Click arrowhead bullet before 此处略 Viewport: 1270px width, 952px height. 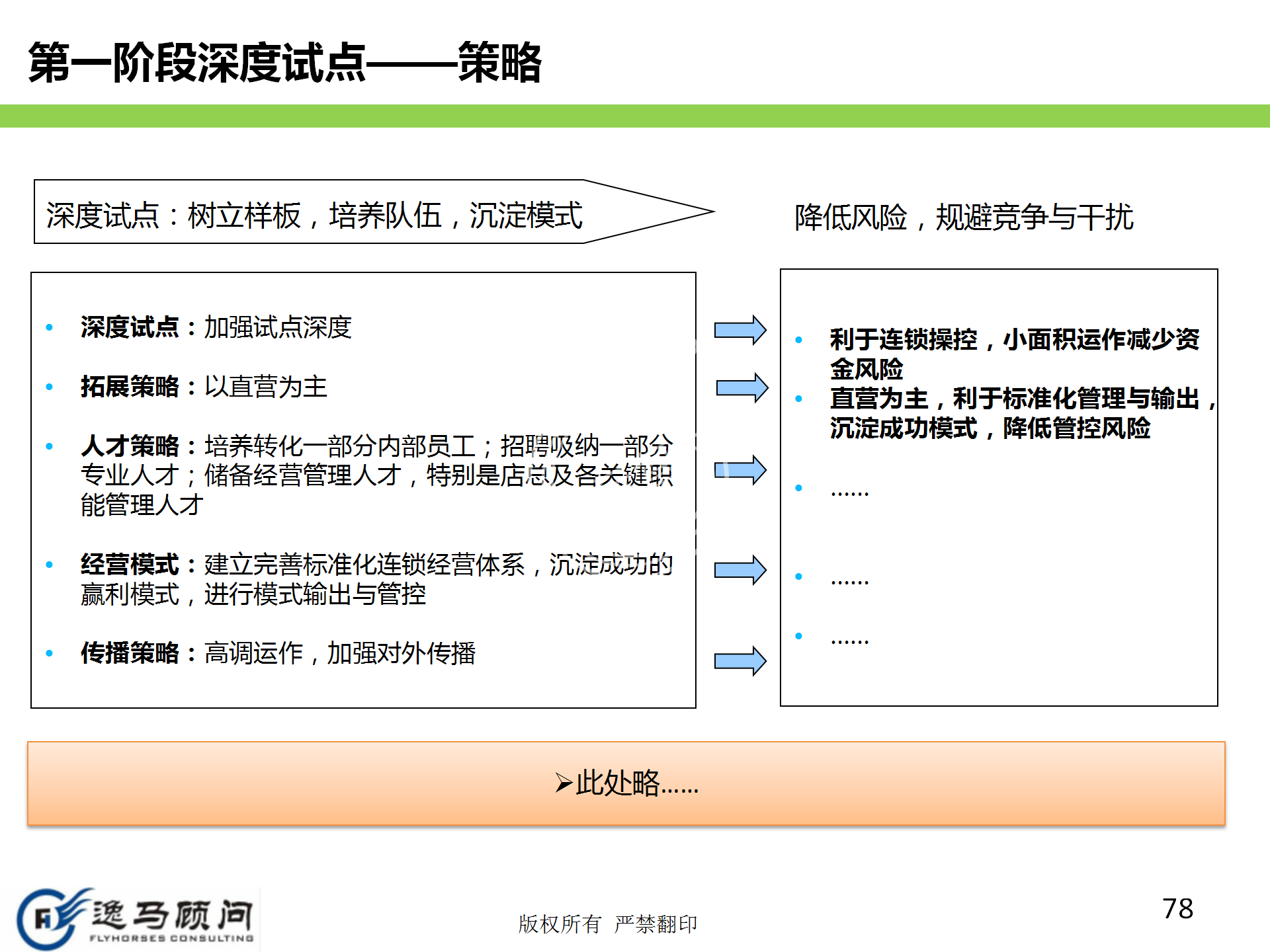[x=564, y=783]
